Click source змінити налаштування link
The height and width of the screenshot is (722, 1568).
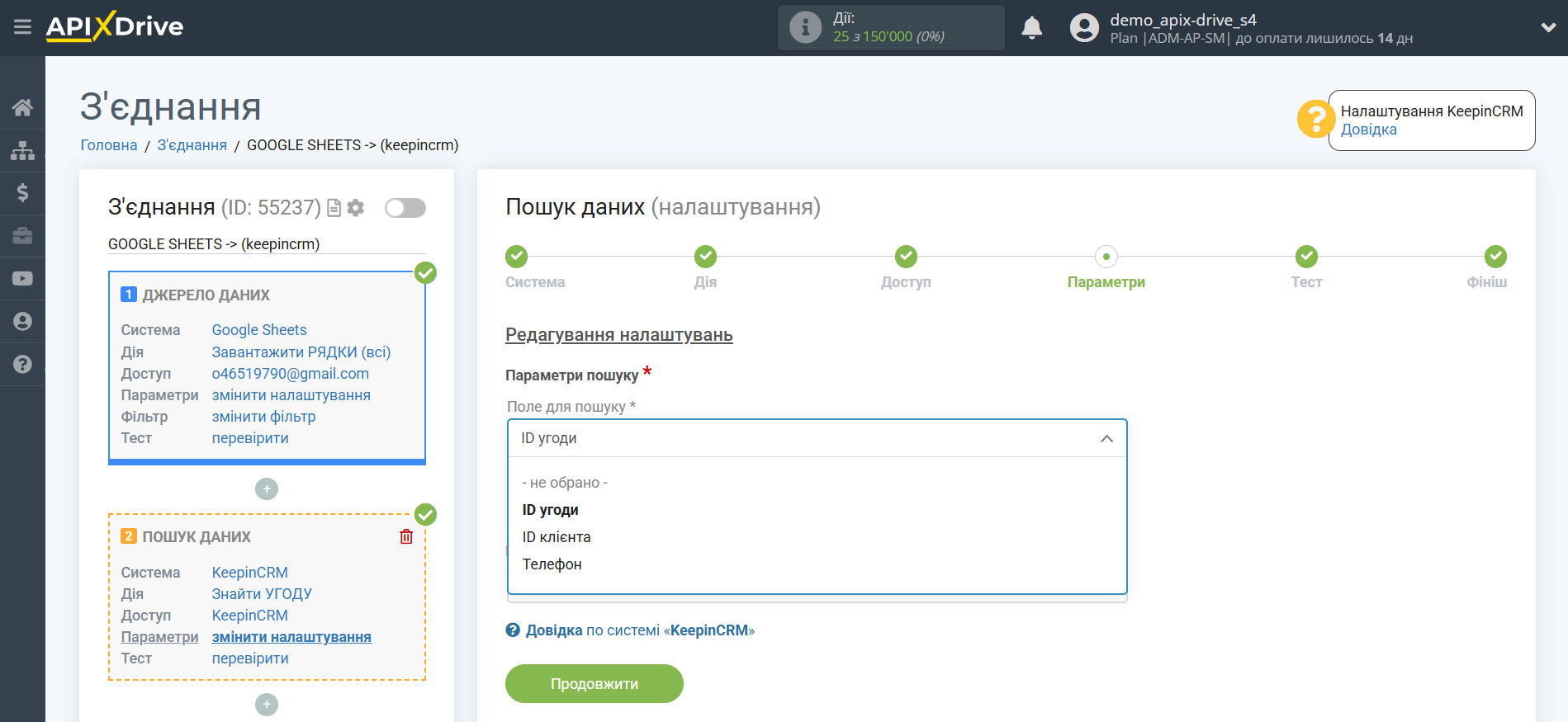click(291, 395)
